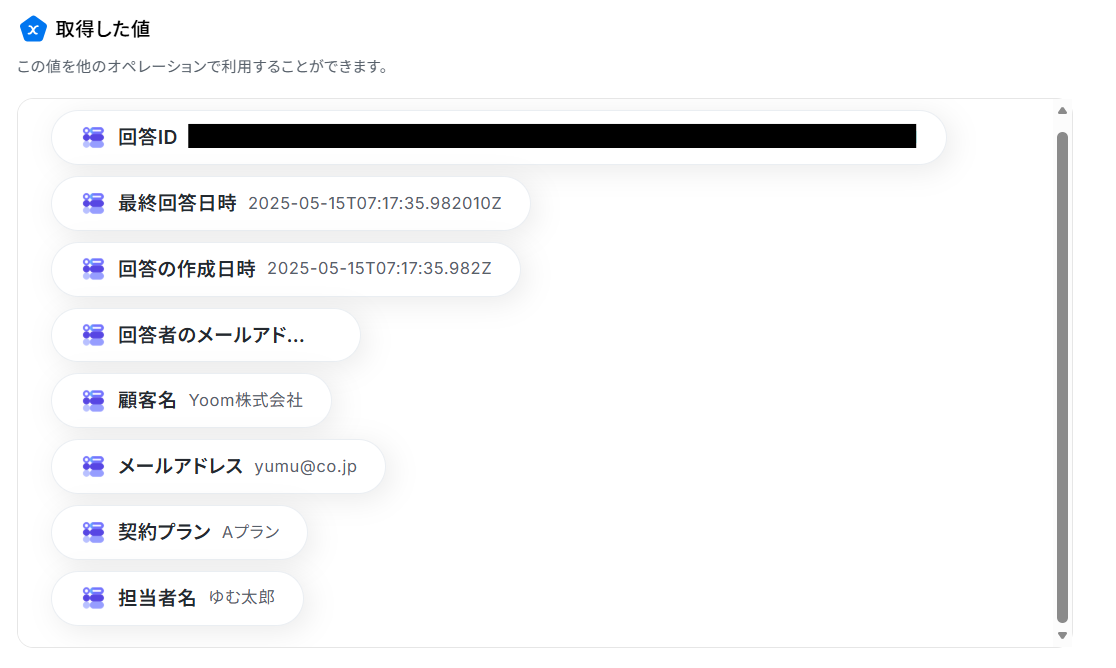The width and height of the screenshot is (1116, 668).
Task: Select the 最終回答日時 value pill
Action: tap(291, 203)
